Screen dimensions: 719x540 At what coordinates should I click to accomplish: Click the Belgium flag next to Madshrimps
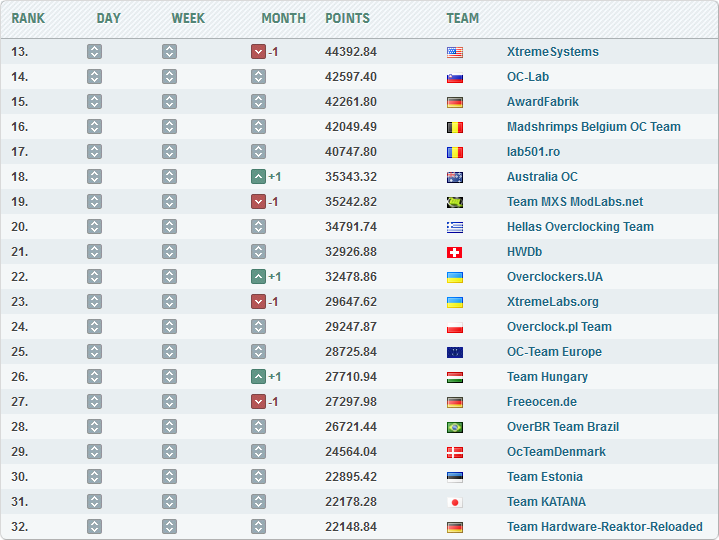click(x=455, y=127)
